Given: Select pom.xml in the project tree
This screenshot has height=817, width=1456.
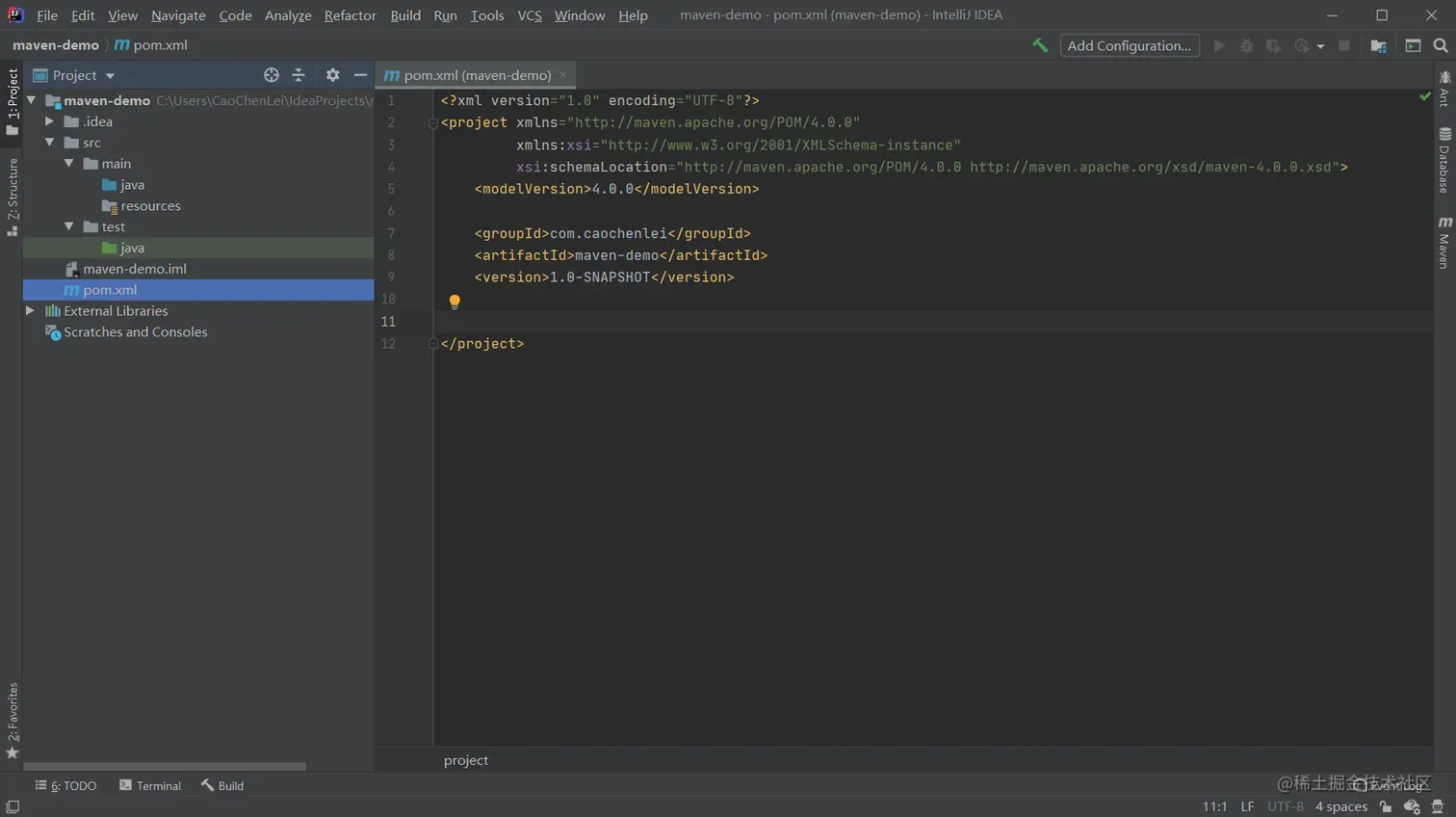Looking at the screenshot, I should (x=198, y=290).
